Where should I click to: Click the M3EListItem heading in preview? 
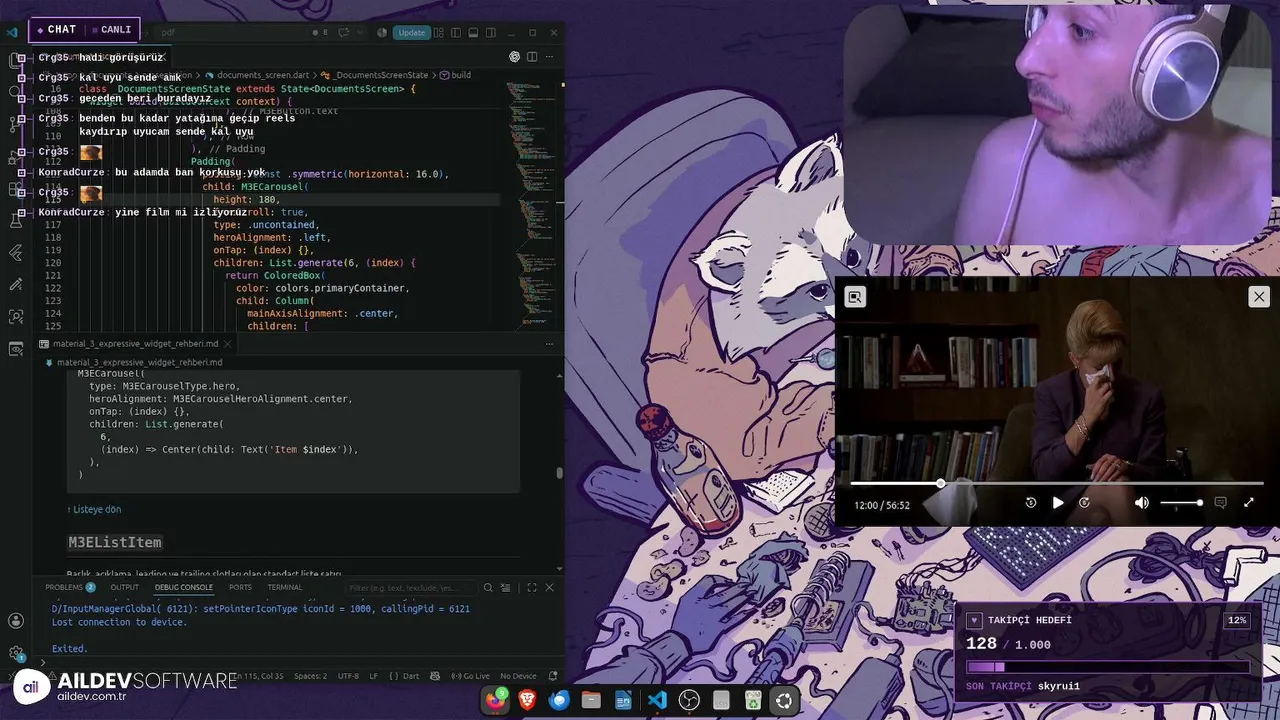pos(114,542)
